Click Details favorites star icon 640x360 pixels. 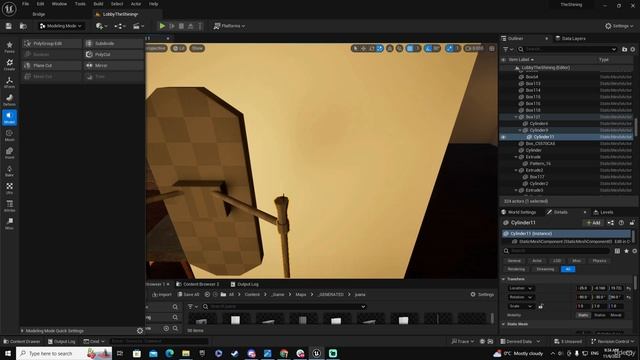626,251
